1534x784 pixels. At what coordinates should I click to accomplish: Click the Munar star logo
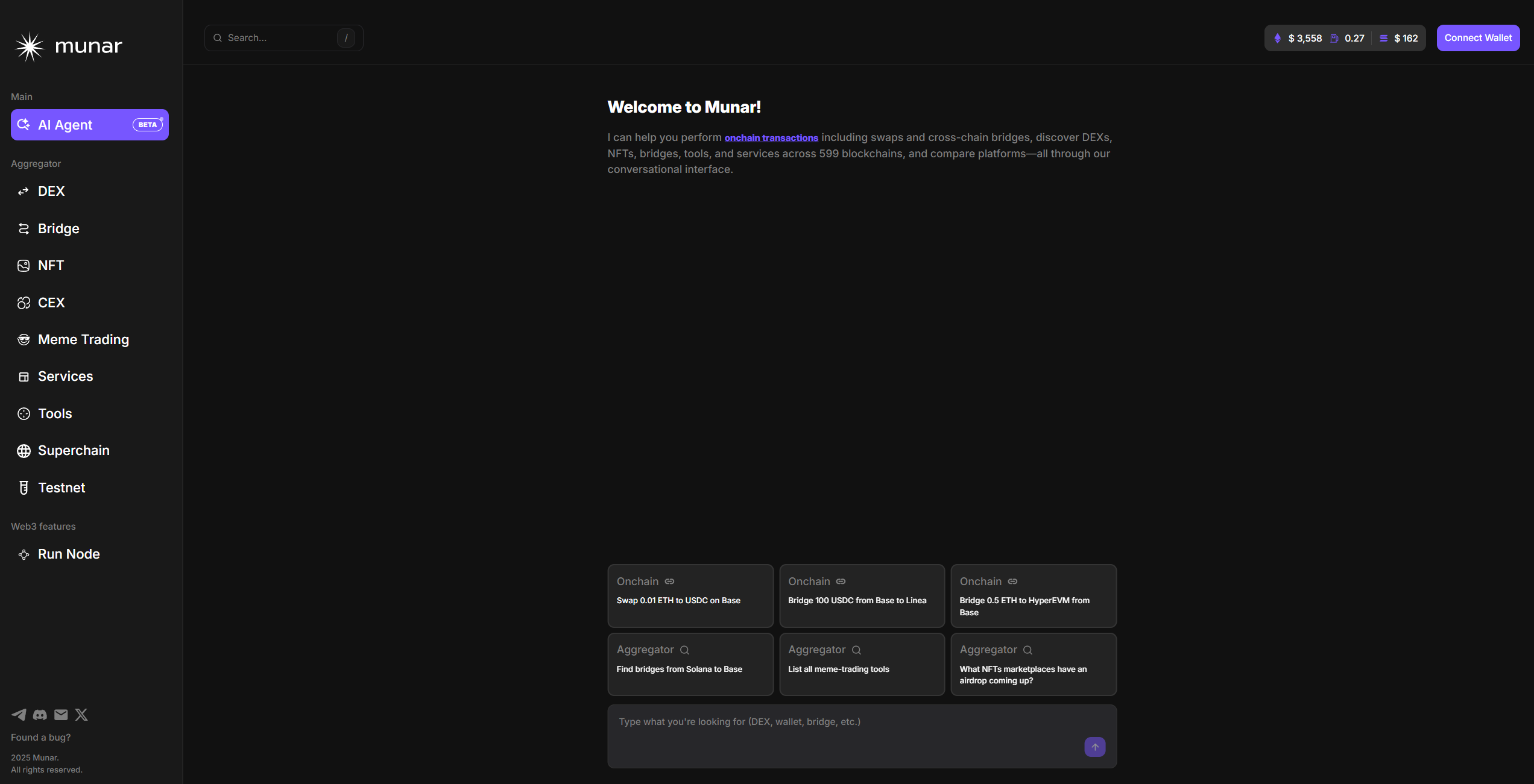tap(30, 46)
